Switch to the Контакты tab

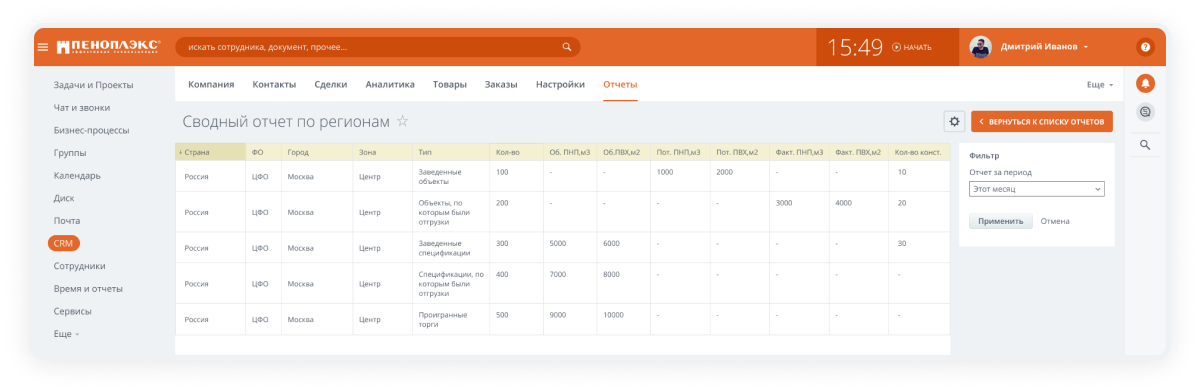(x=274, y=85)
